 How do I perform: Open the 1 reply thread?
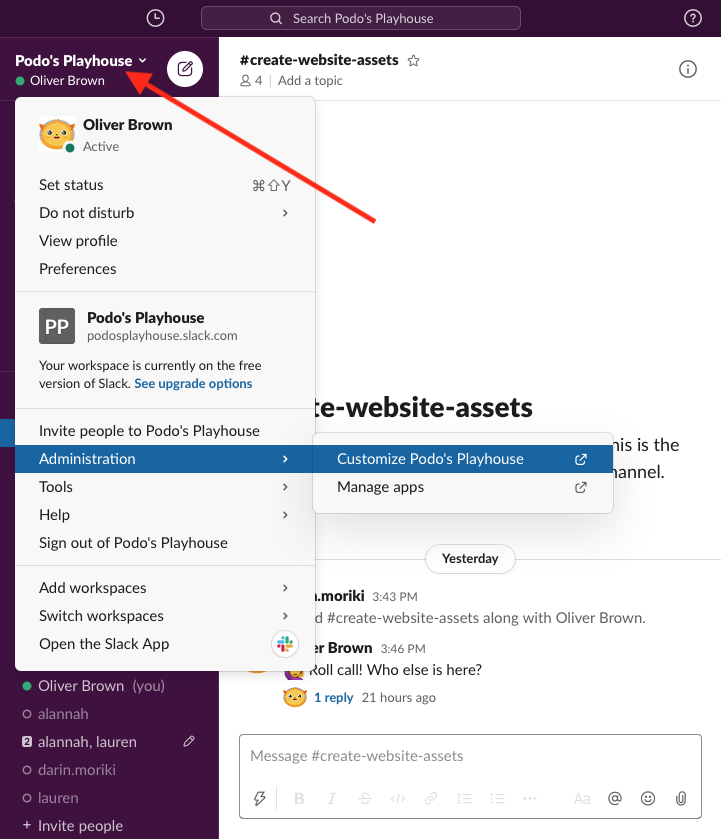coord(333,697)
